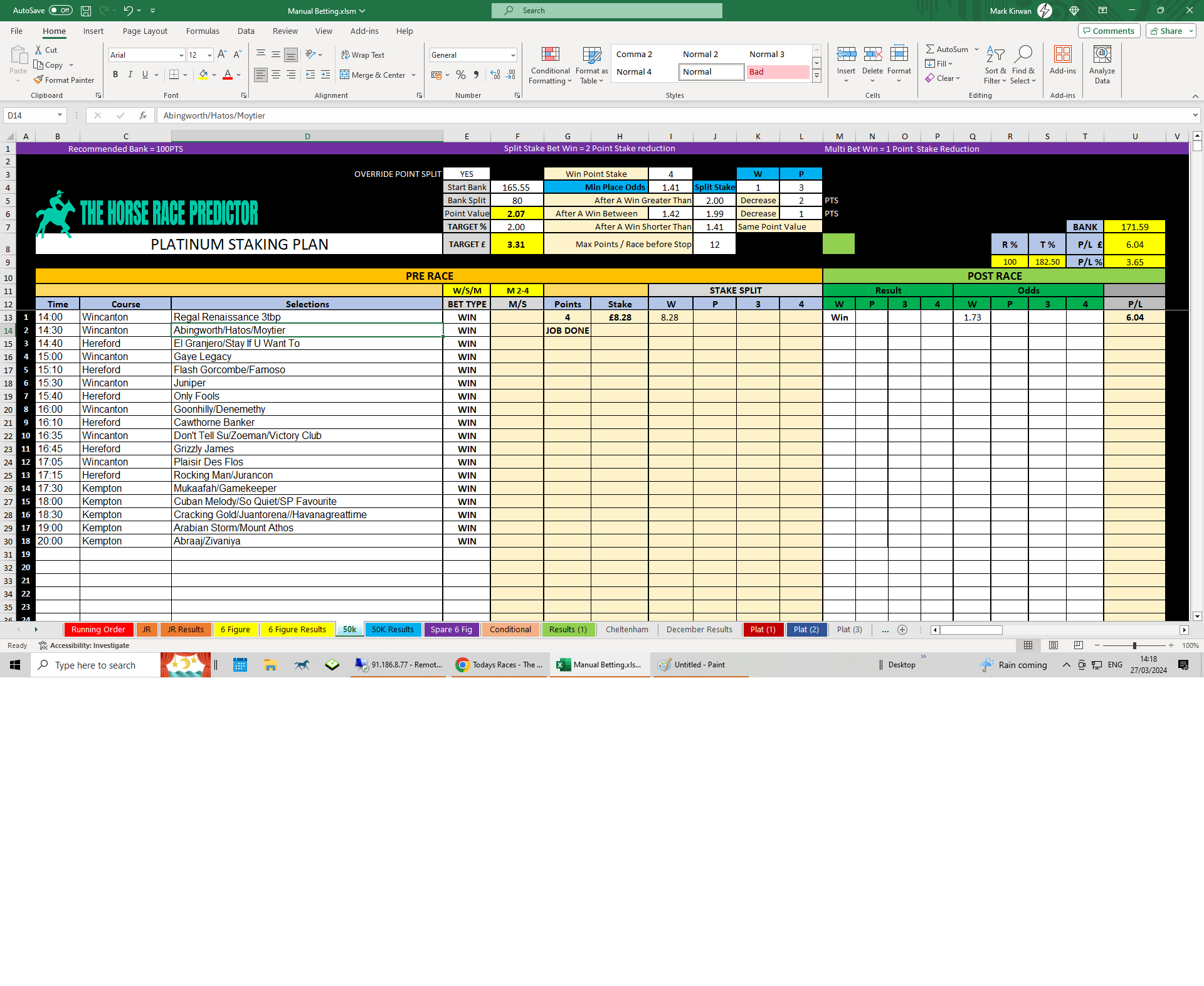Click the Insert Function fx icon

point(143,115)
